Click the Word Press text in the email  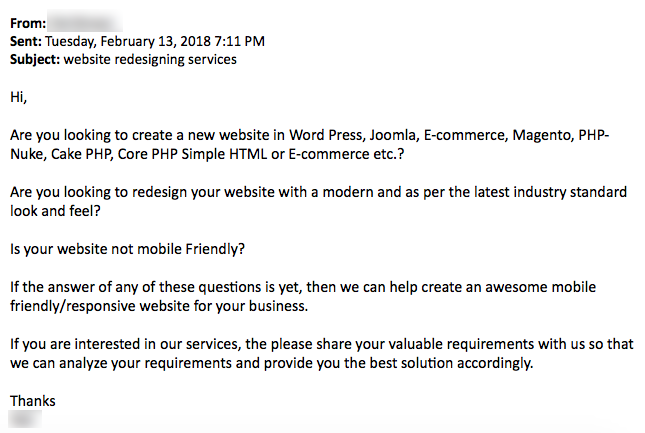[x=327, y=135]
